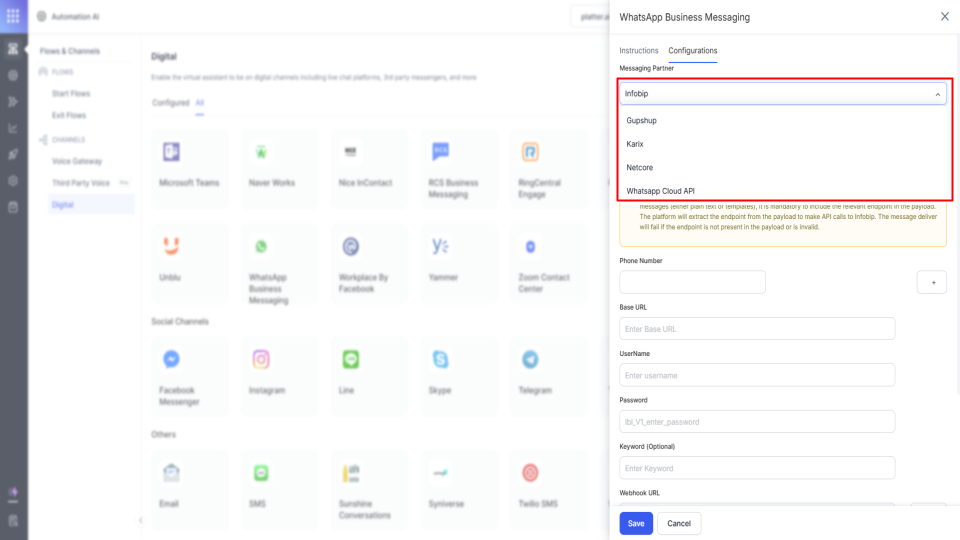Open the Twilio SMS channel icon

530,472
